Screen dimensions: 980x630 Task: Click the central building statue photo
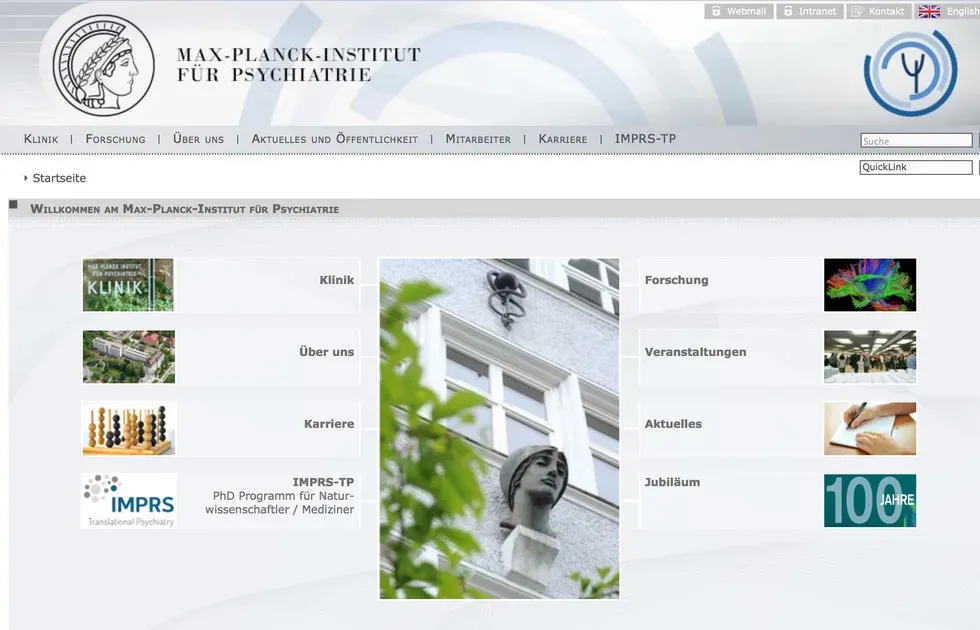[499, 429]
